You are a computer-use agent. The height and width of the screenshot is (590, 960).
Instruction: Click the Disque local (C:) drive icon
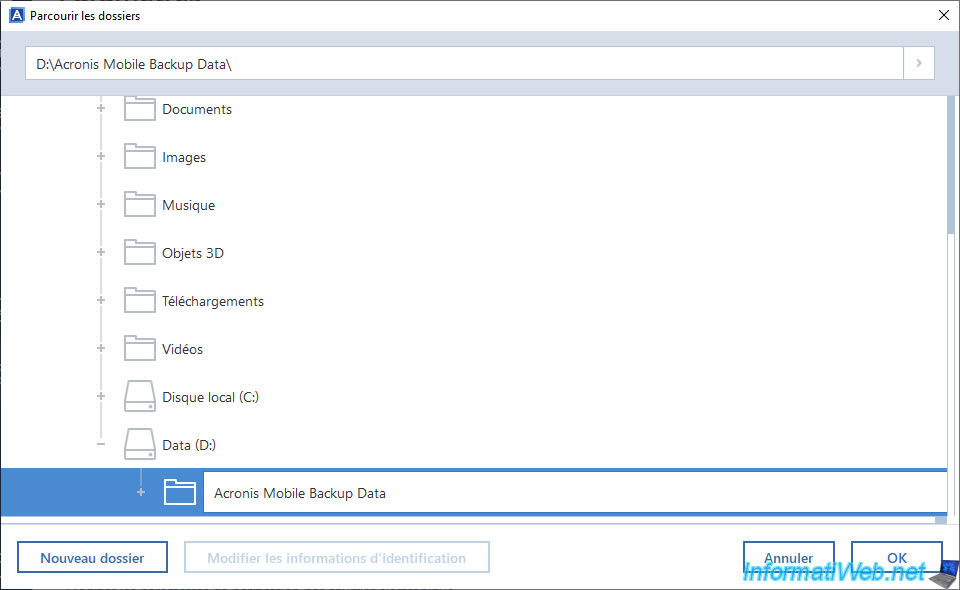pyautogui.click(x=140, y=396)
